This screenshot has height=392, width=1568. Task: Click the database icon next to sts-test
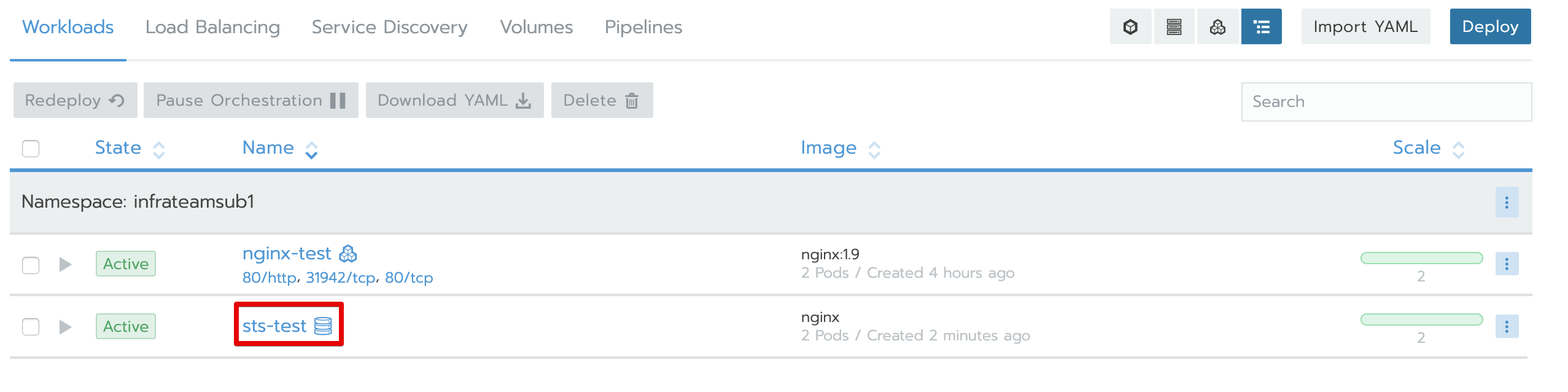click(323, 326)
